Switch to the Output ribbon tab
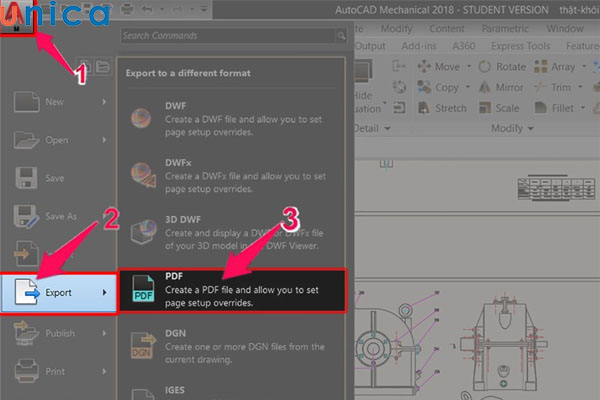Image resolution: width=600 pixels, height=400 pixels. [x=370, y=46]
